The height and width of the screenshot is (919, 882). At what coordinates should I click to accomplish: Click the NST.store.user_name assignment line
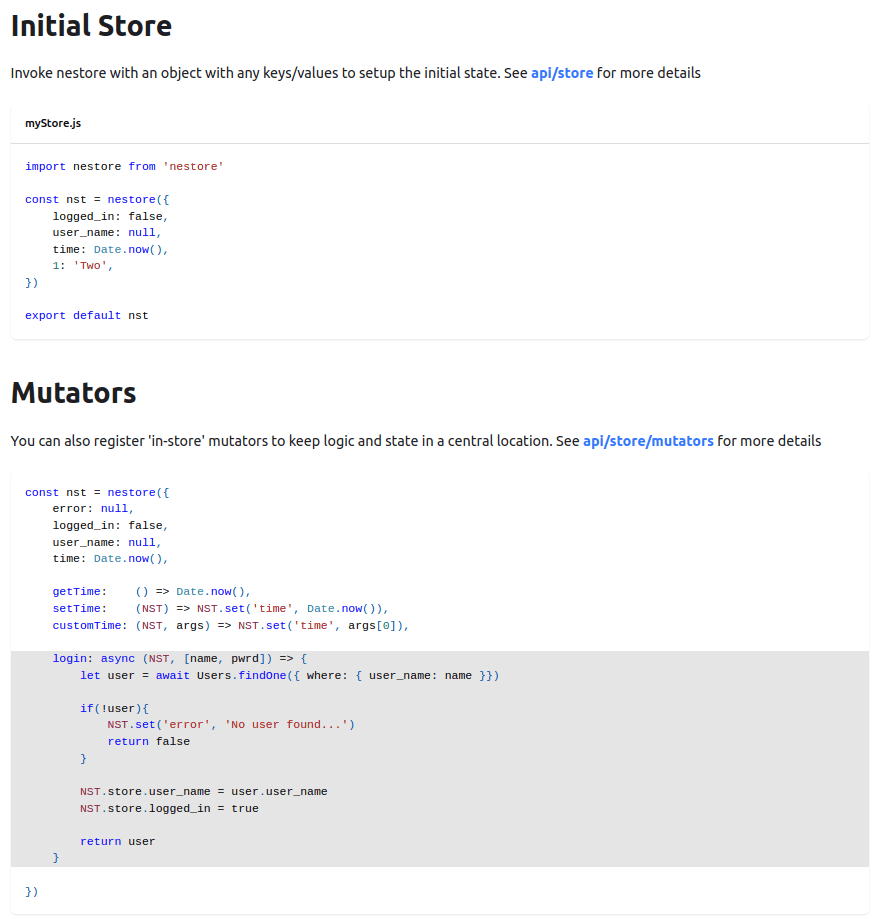coord(203,791)
